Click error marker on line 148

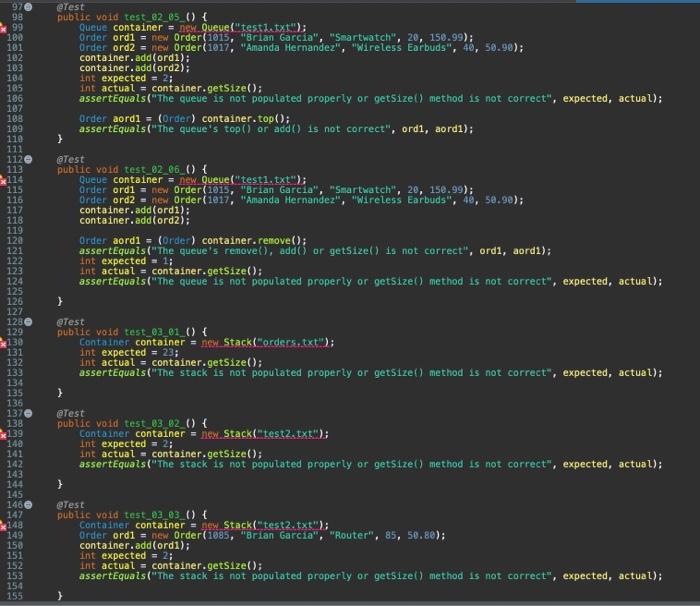pyautogui.click(x=3, y=527)
